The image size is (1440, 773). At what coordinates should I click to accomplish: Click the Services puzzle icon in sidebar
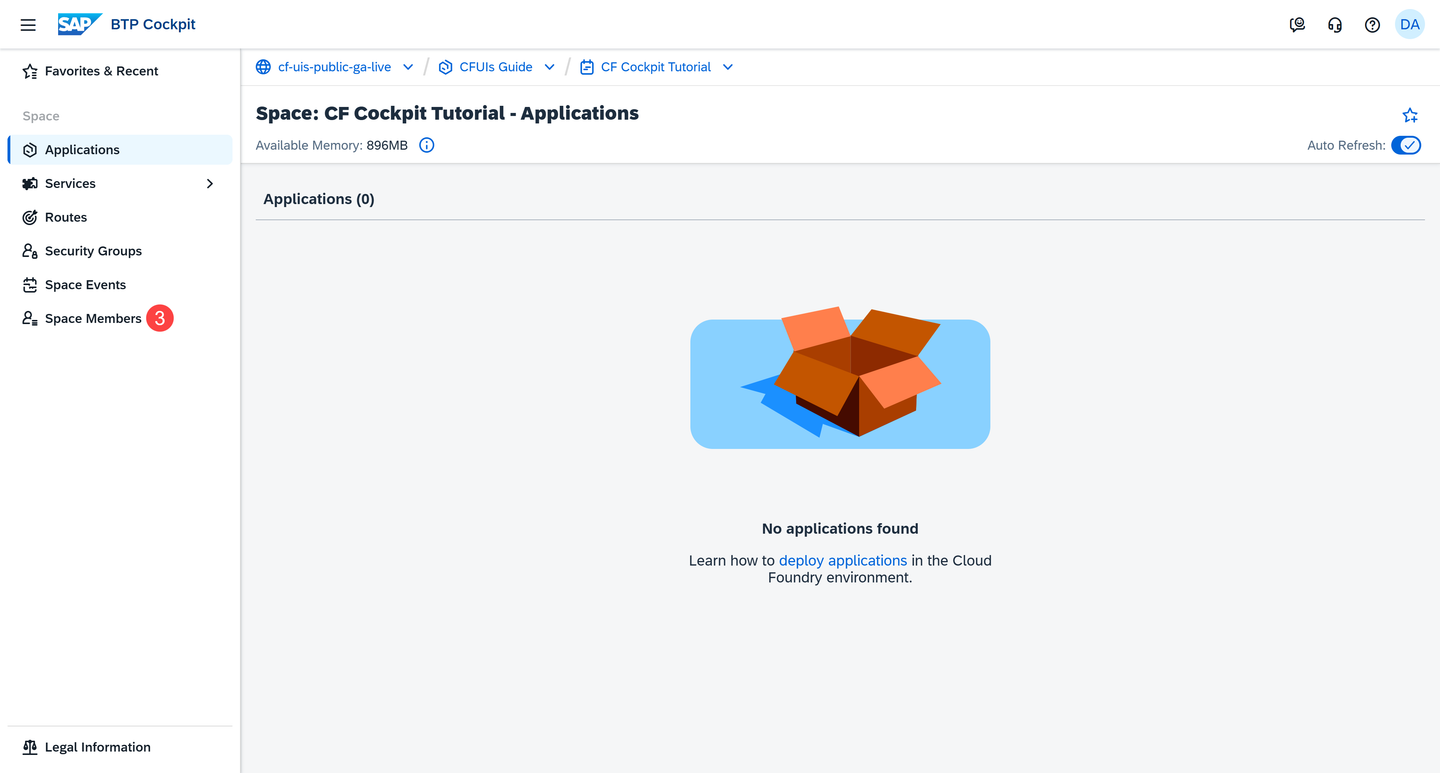pos(30,184)
